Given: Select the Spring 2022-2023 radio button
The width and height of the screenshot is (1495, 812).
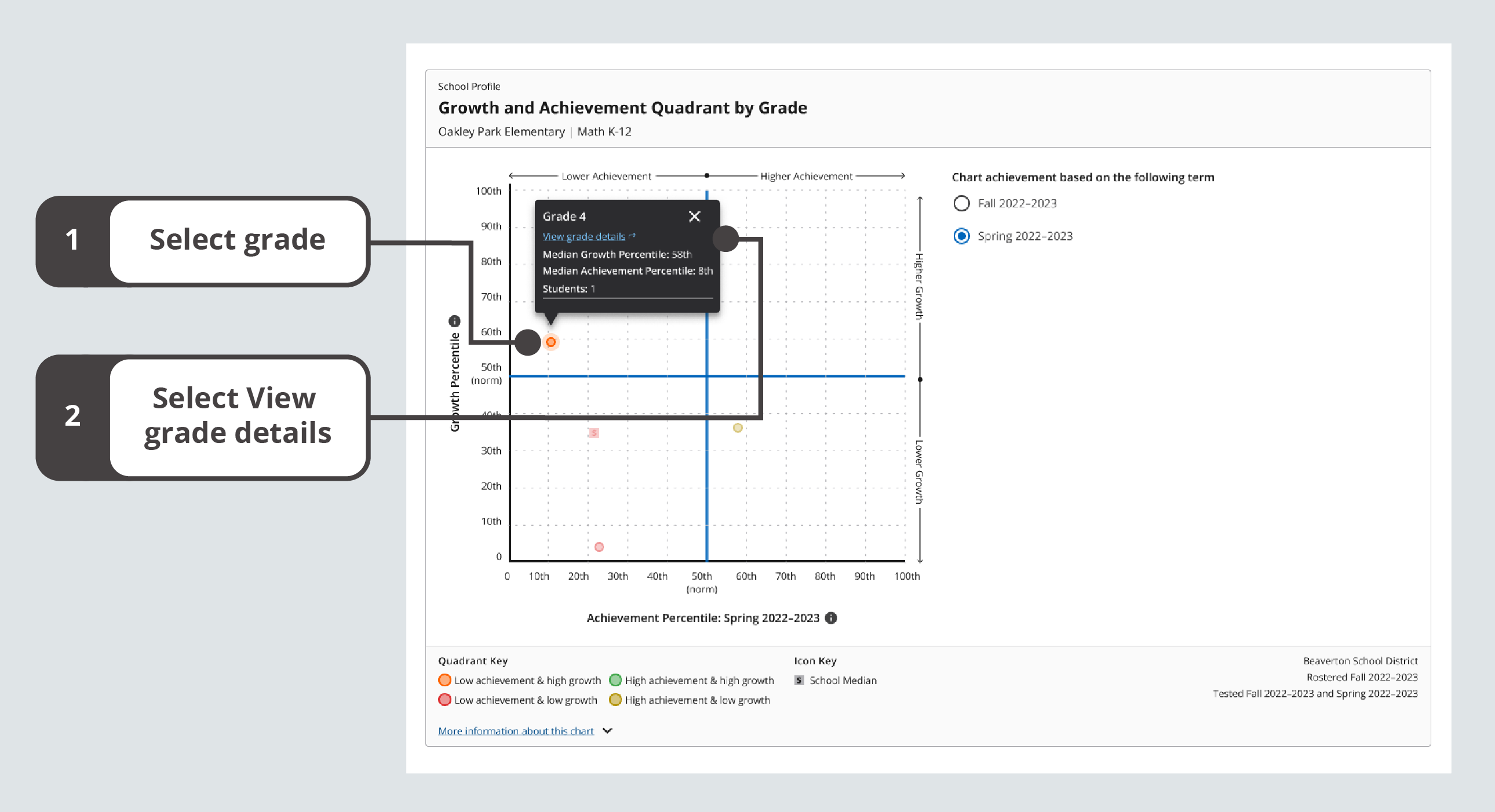Looking at the screenshot, I should click(x=961, y=236).
